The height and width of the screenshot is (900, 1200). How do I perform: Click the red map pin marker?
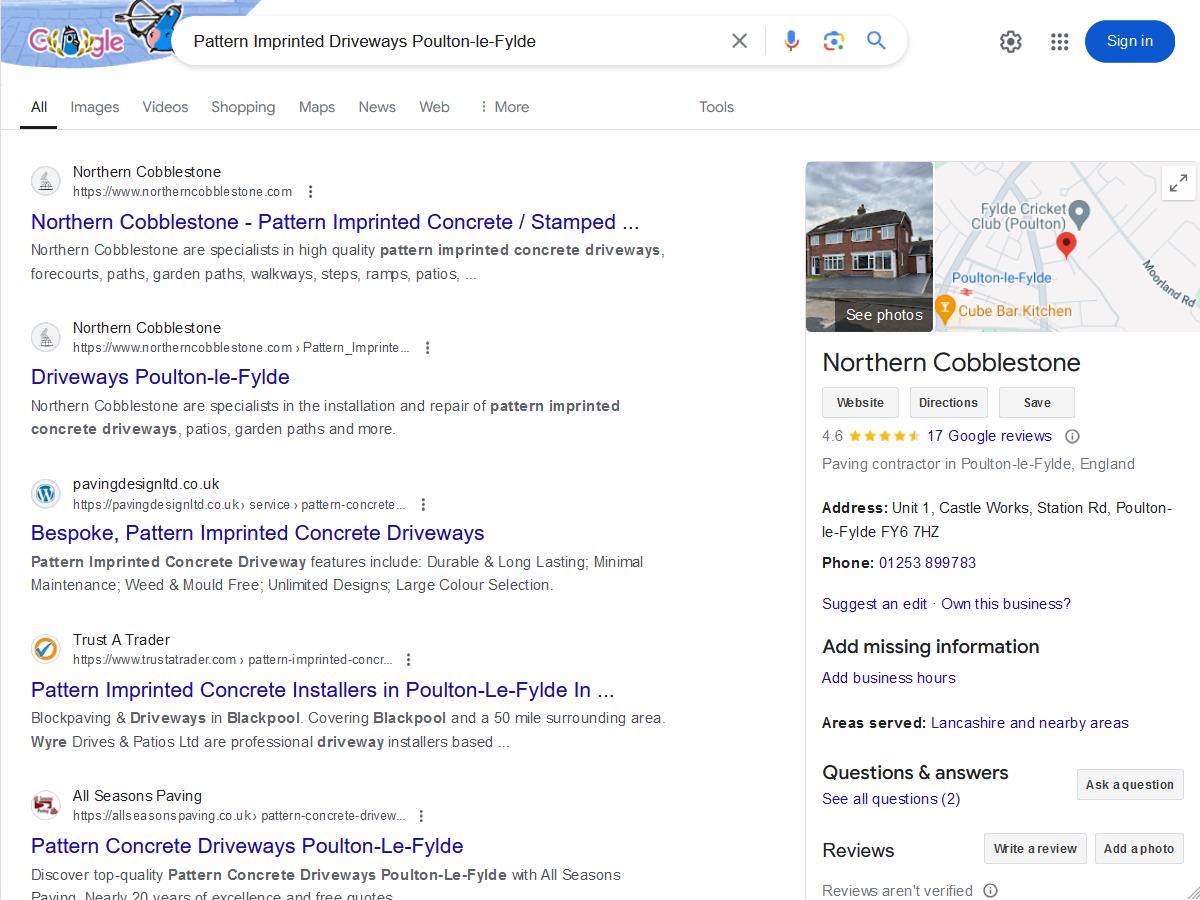[1066, 245]
